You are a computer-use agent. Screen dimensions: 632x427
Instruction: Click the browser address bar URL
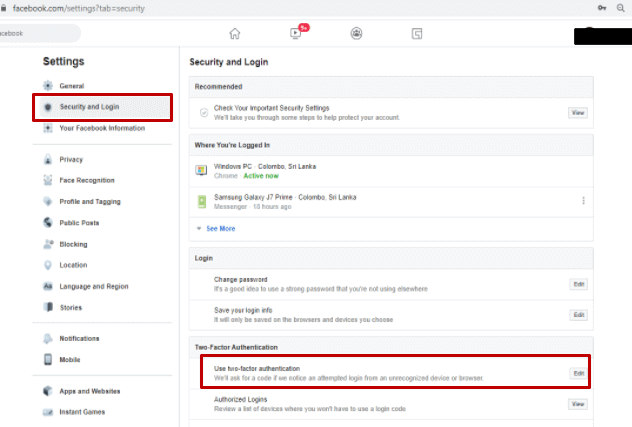click(79, 8)
